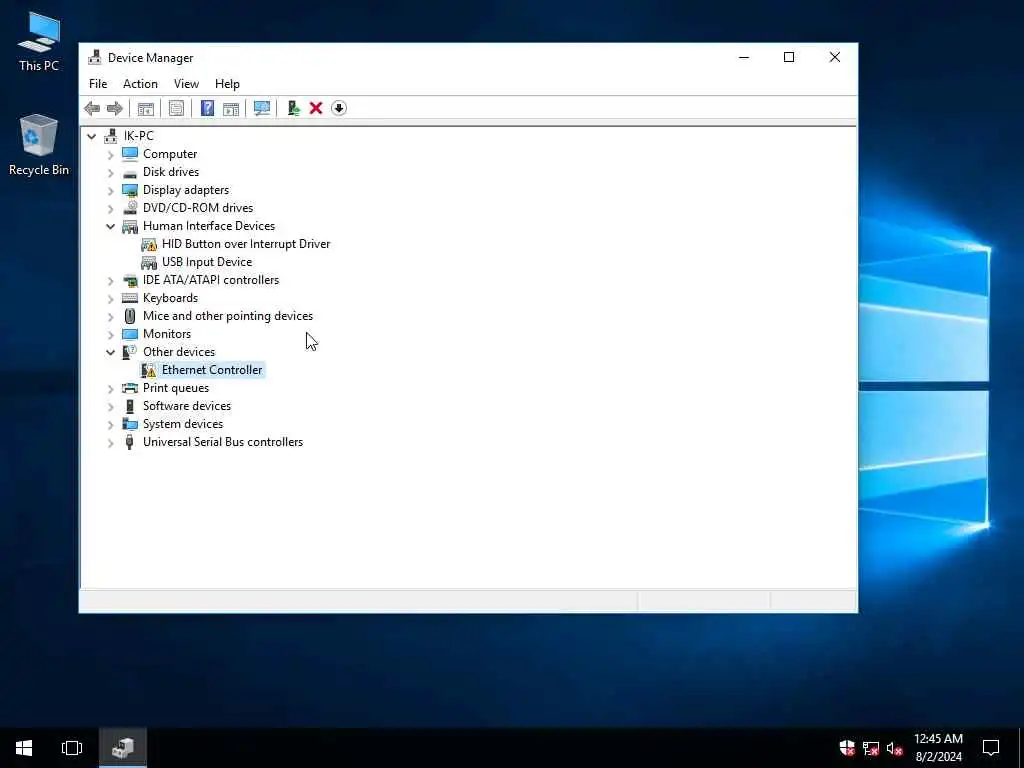The image size is (1024, 768).
Task: Select the Ethernet Controller device
Action: point(212,370)
